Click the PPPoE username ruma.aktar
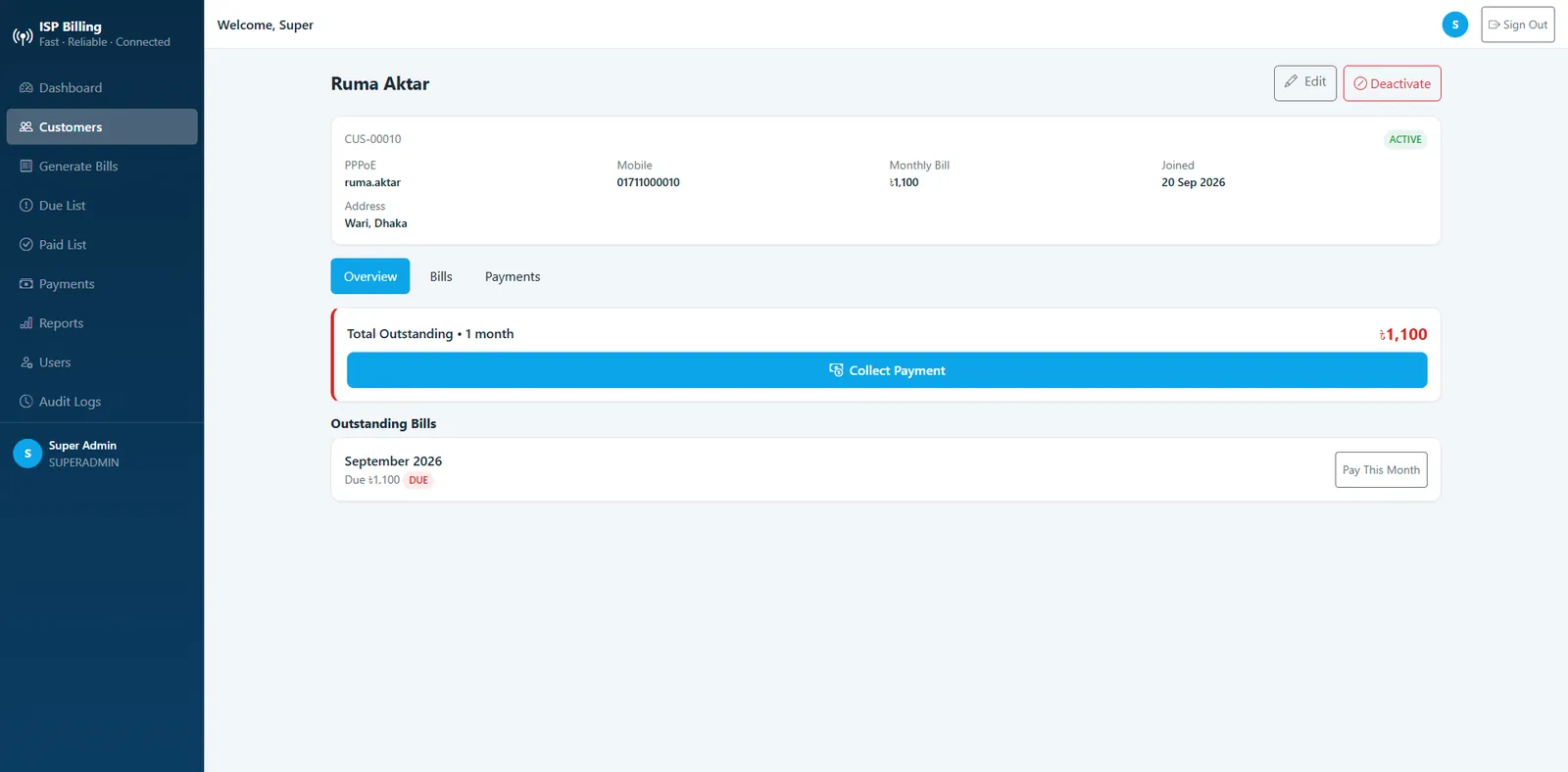The width and height of the screenshot is (1568, 772). (372, 182)
